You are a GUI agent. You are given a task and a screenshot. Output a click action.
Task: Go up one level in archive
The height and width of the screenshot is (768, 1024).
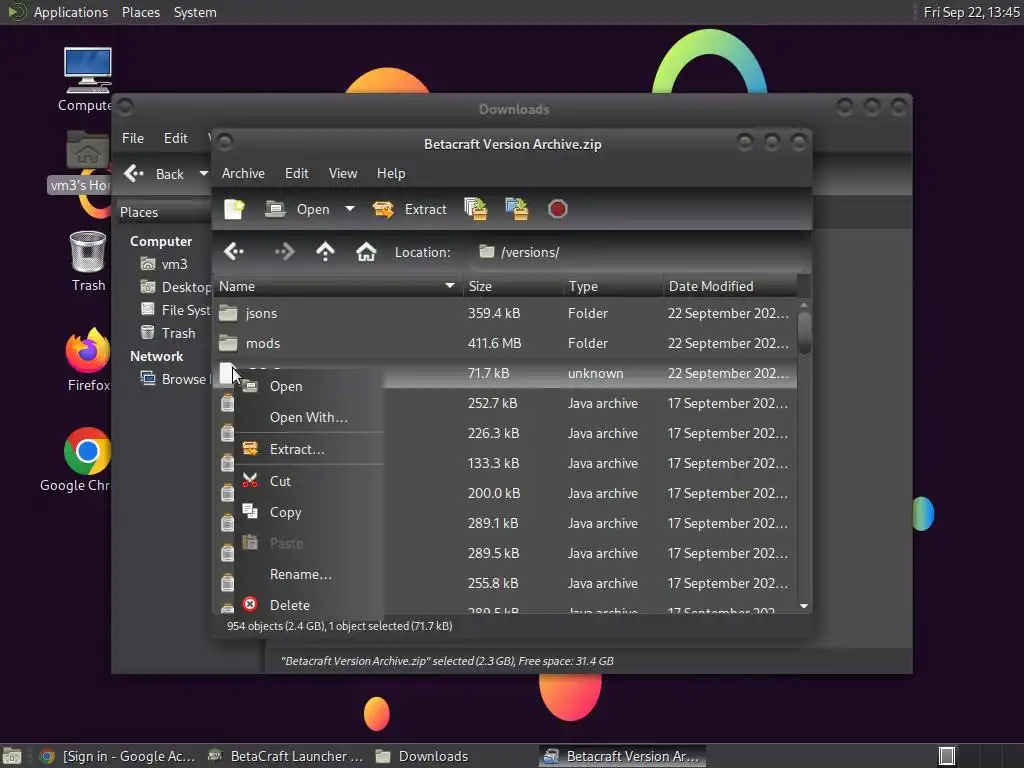[x=325, y=251]
